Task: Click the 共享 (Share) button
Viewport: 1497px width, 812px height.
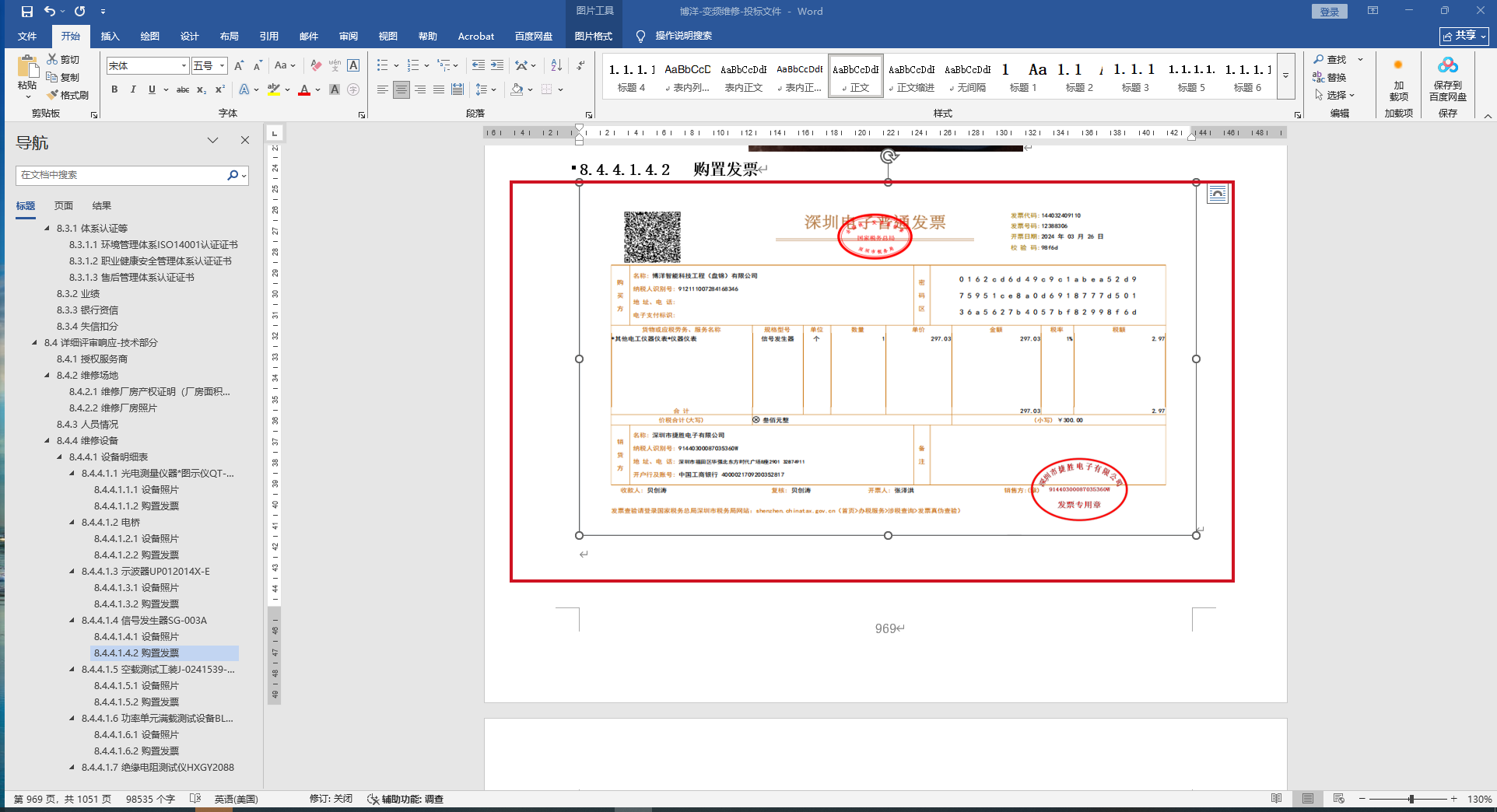Action: [1464, 36]
